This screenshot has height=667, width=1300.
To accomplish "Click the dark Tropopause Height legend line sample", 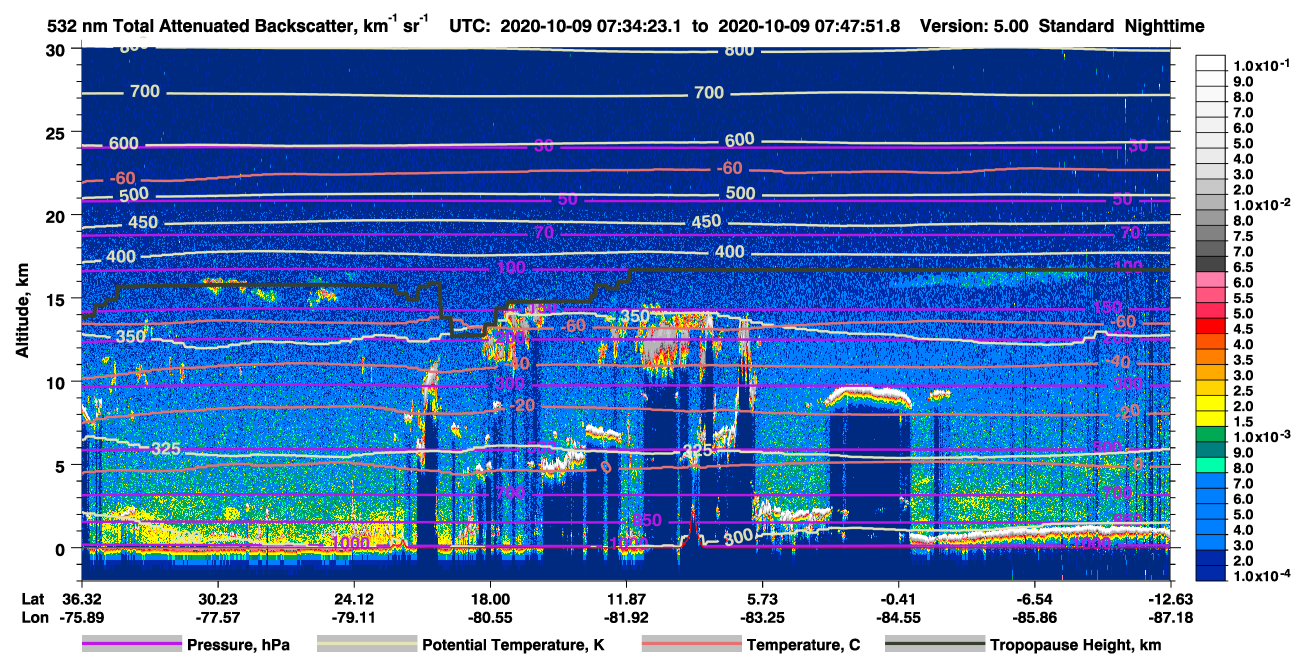I will (x=934, y=645).
